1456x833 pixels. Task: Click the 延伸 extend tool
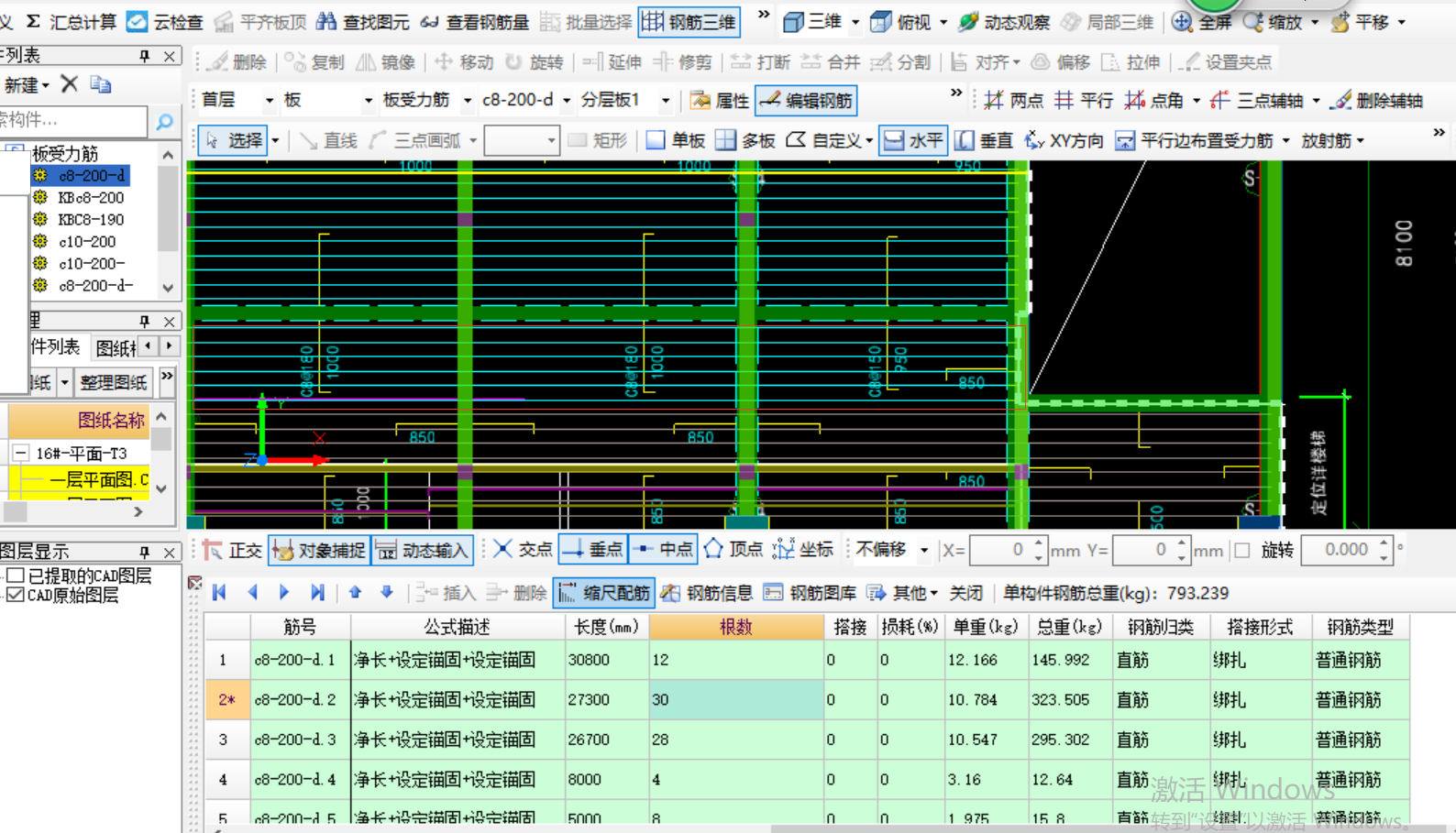pyautogui.click(x=612, y=61)
